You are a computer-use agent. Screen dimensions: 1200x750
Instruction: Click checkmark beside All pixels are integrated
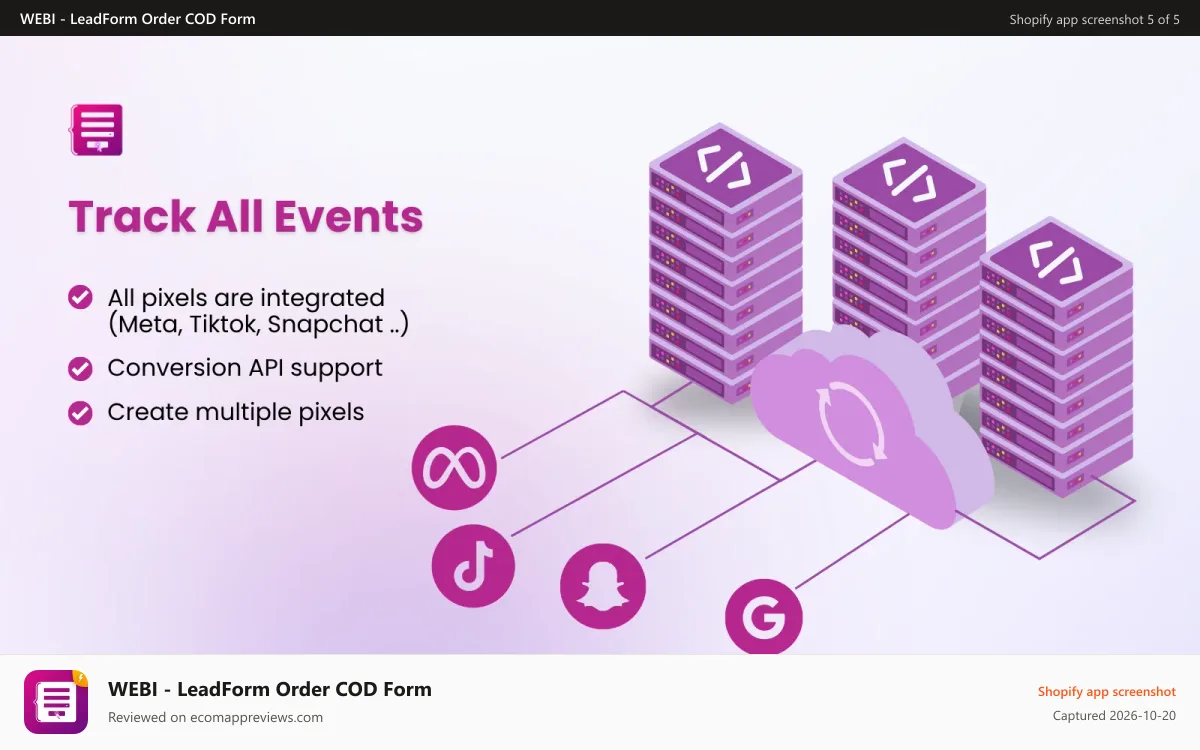click(80, 297)
